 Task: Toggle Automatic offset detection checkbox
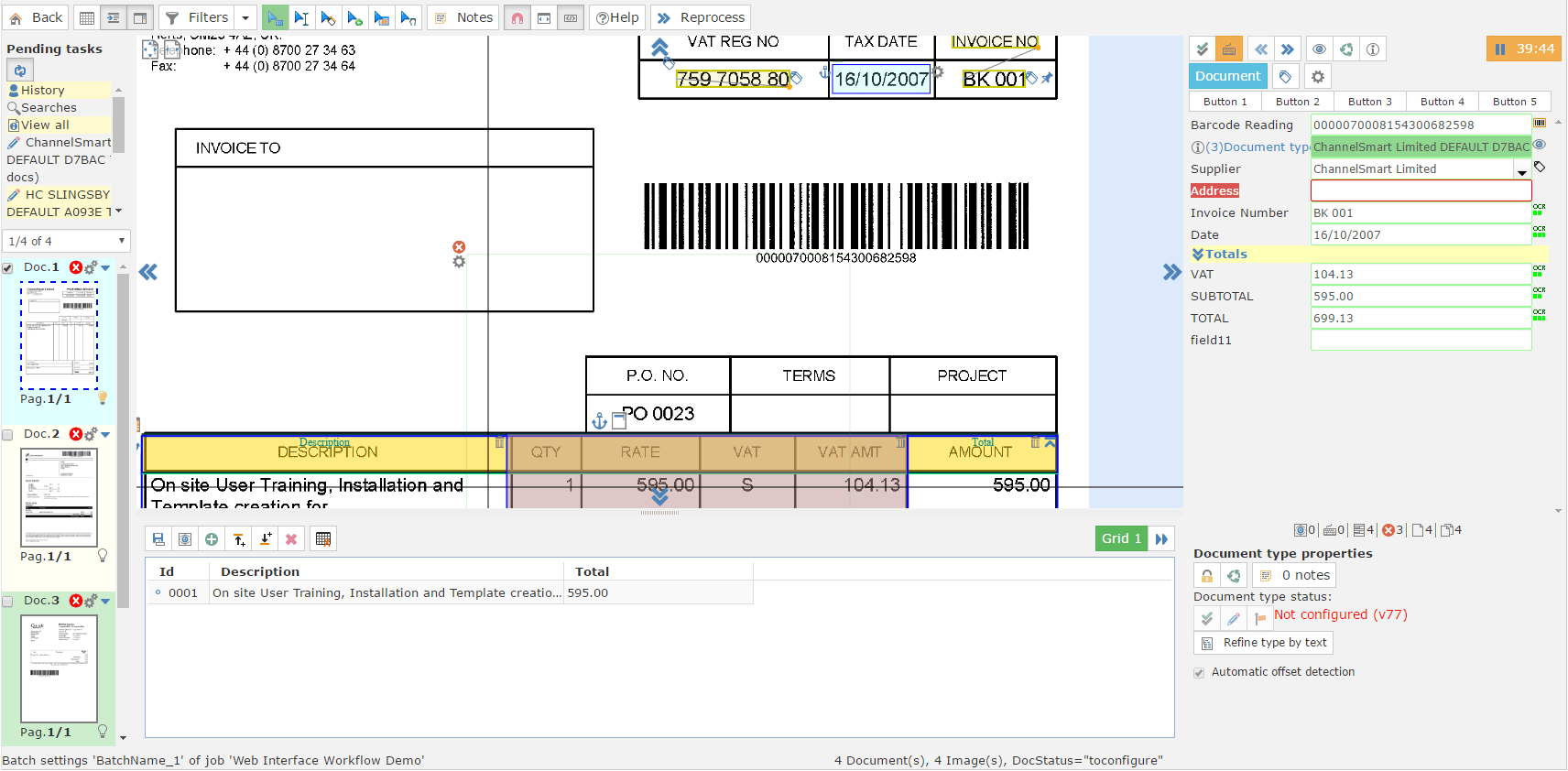[1199, 673]
